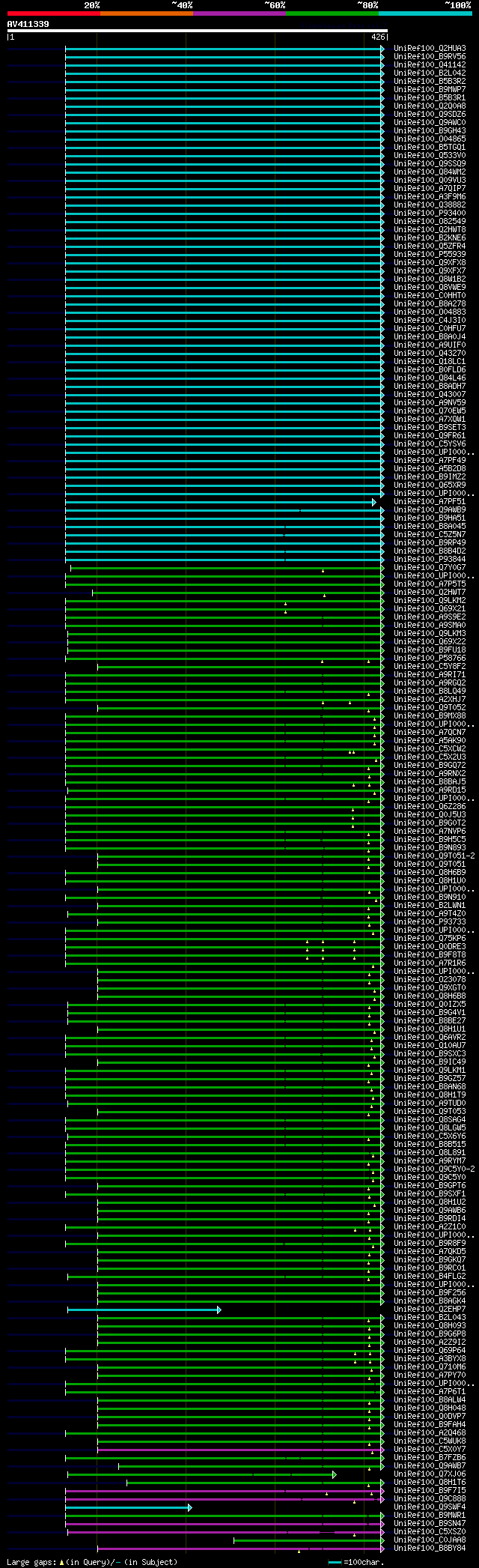Open hit UniRef100_B5B3R2
The height and width of the screenshot is (1568, 479).
(x=430, y=82)
